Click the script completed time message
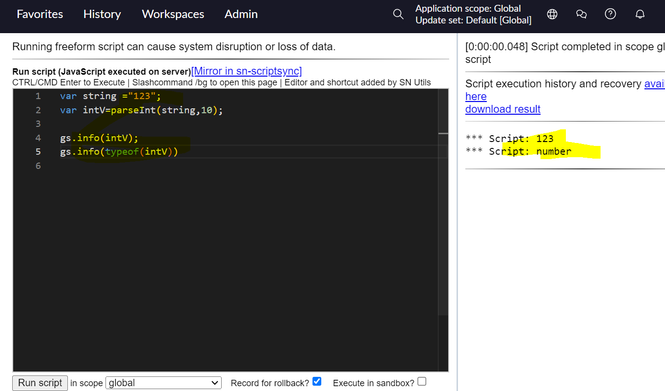The image size is (665, 391). tap(565, 53)
